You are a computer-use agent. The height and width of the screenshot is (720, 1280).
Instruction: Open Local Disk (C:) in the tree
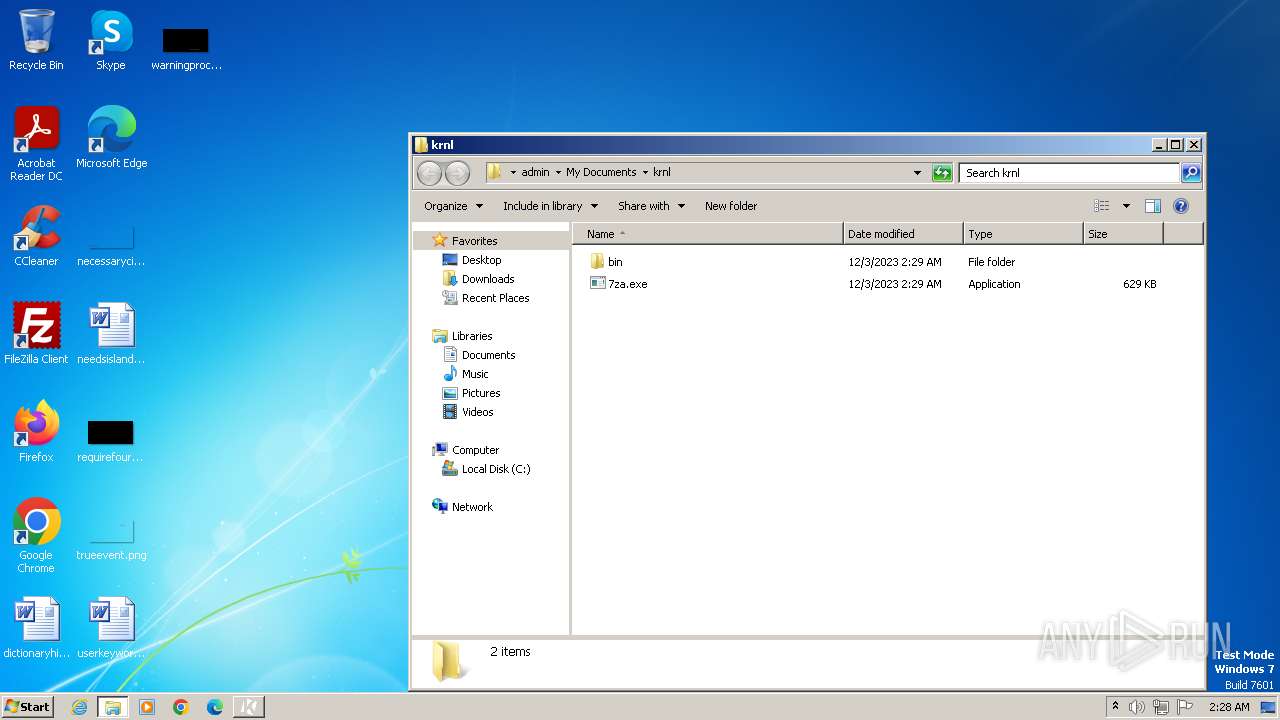[x=495, y=469]
